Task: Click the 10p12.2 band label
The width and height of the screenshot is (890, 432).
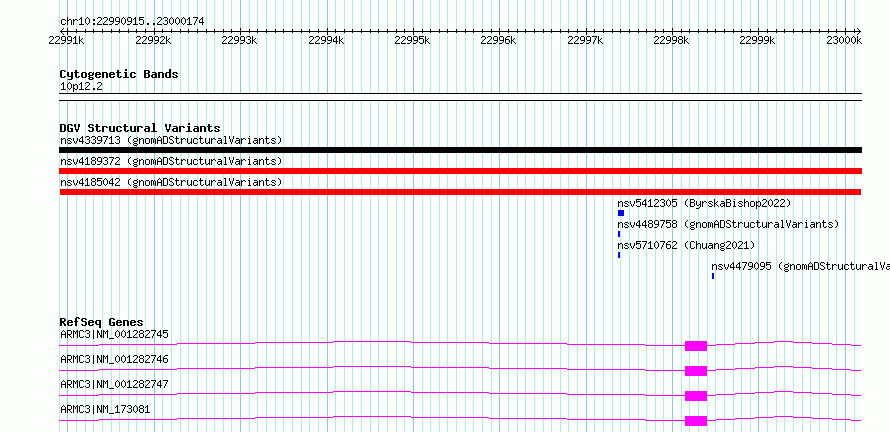Action: (x=81, y=87)
